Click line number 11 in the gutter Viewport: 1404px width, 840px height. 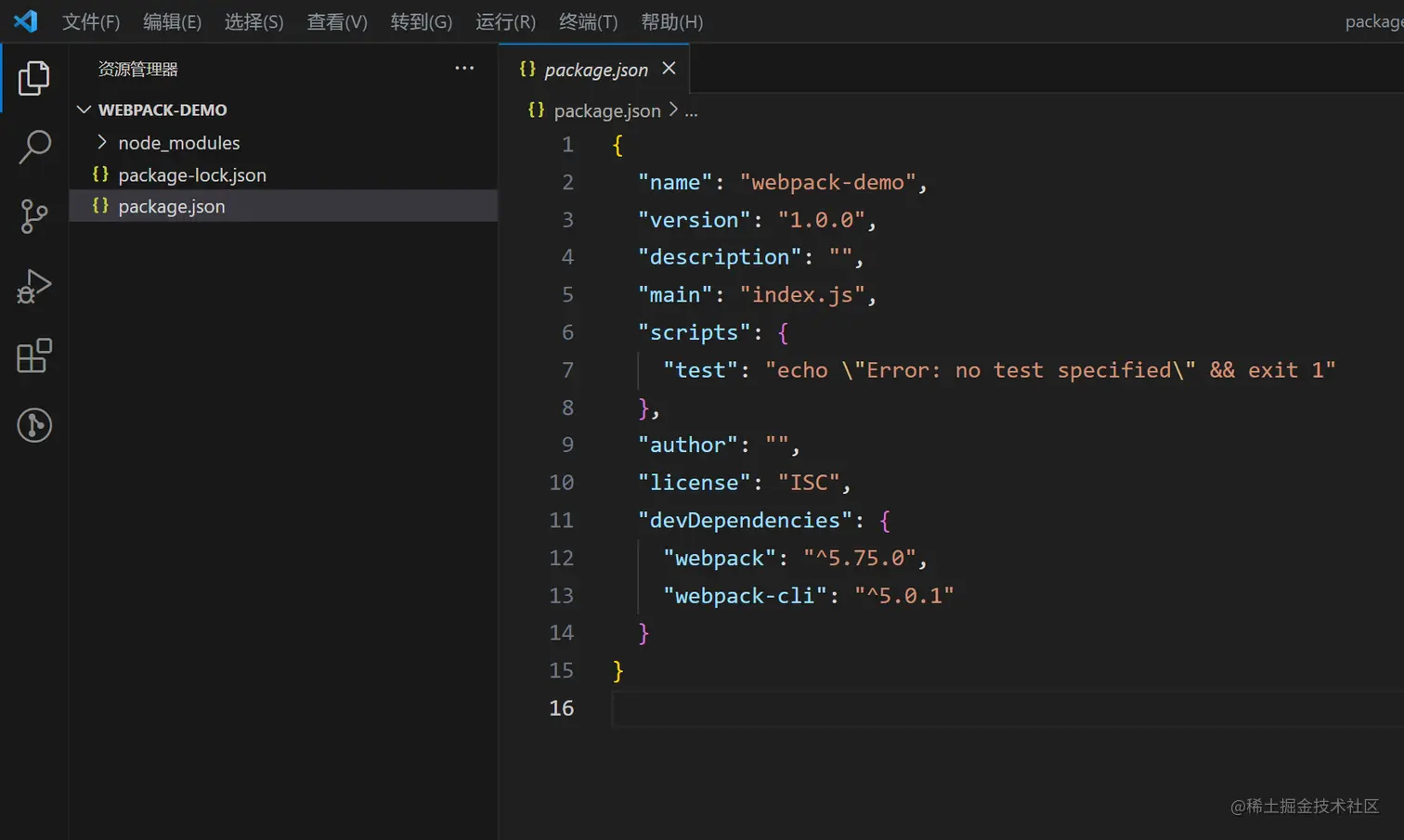561,520
